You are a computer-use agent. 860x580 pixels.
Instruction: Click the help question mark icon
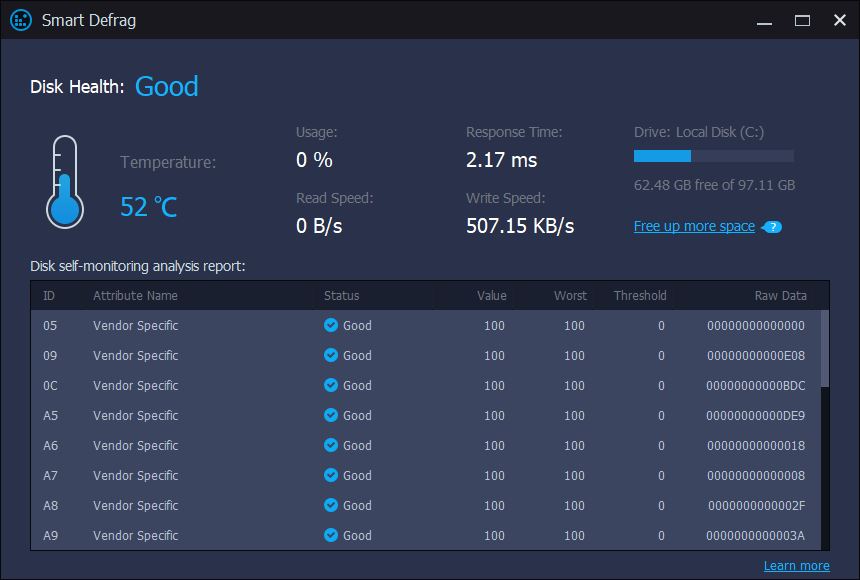click(772, 227)
